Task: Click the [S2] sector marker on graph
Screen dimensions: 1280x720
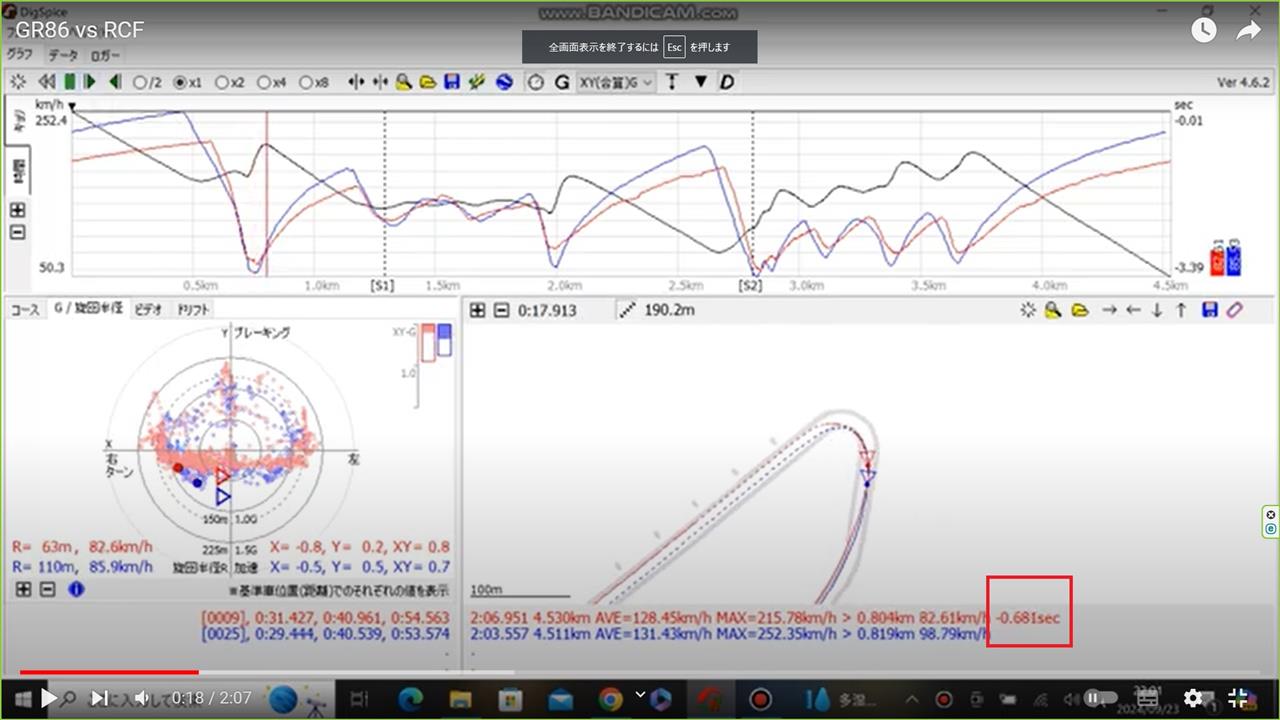Action: point(751,285)
